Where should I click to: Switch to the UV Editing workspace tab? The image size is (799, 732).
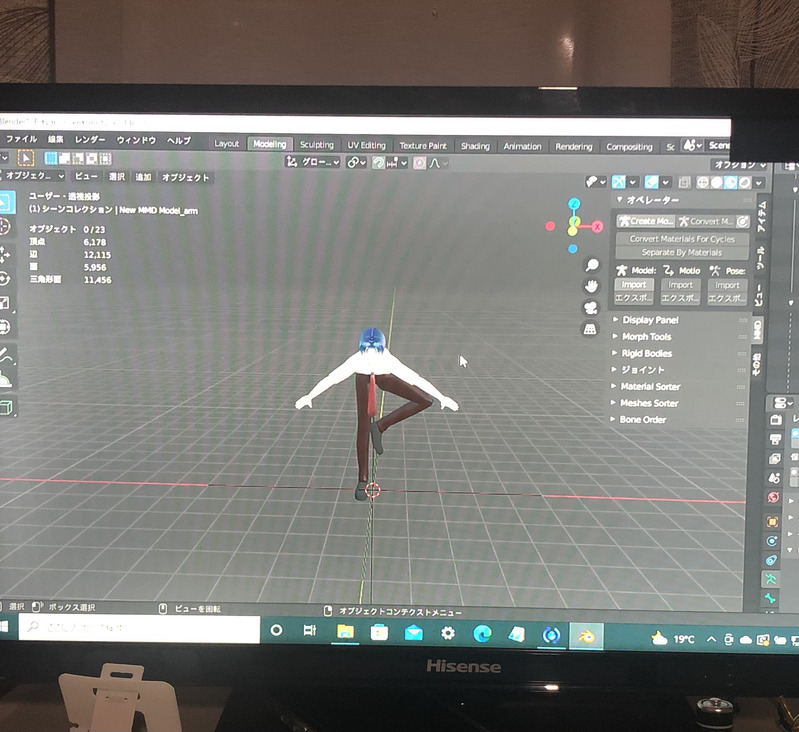click(x=366, y=145)
